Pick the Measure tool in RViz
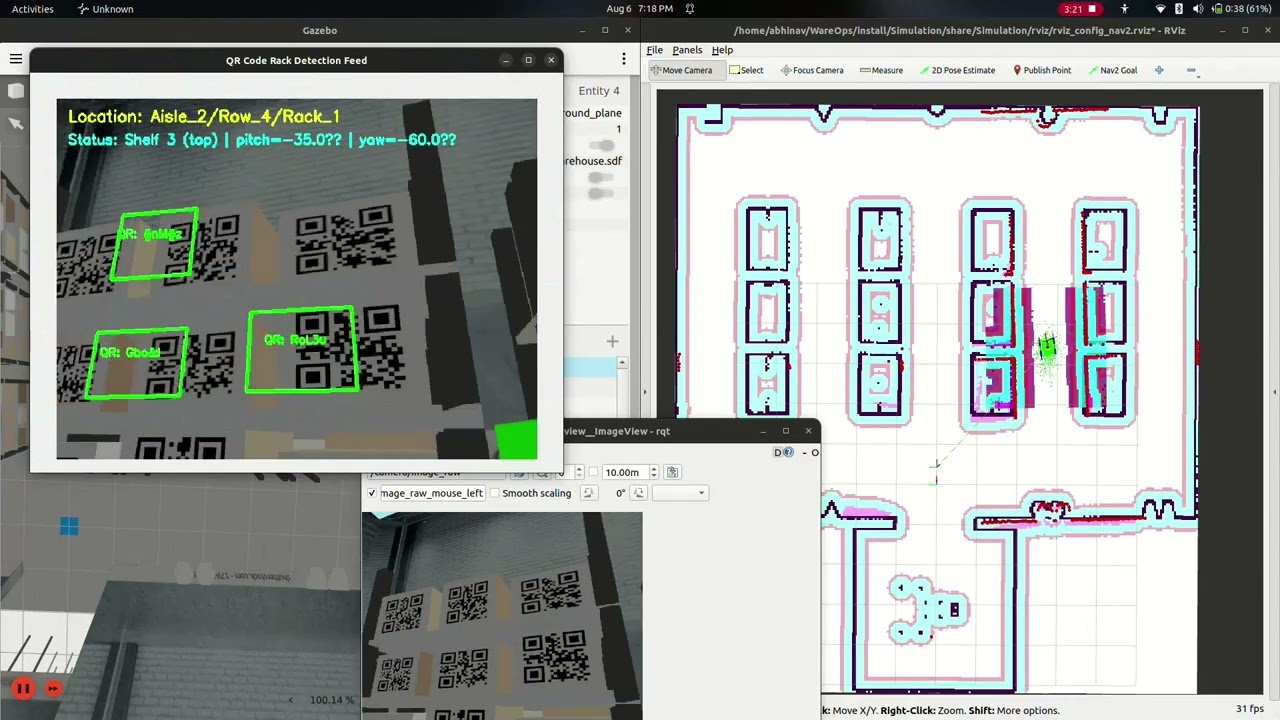 pos(881,70)
